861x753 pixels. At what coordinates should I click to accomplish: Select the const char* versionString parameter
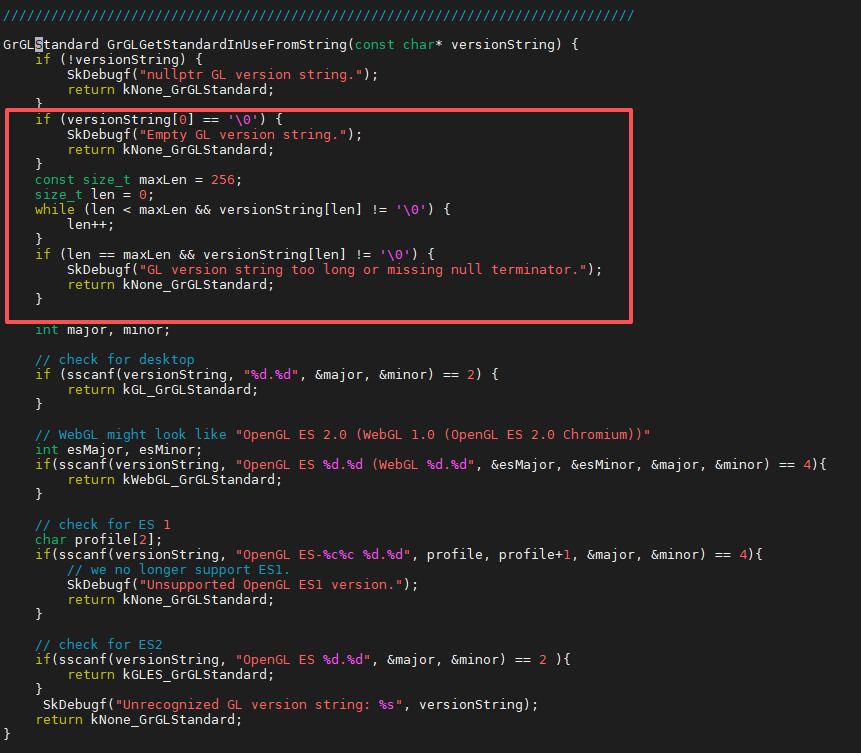pyautogui.click(x=455, y=44)
